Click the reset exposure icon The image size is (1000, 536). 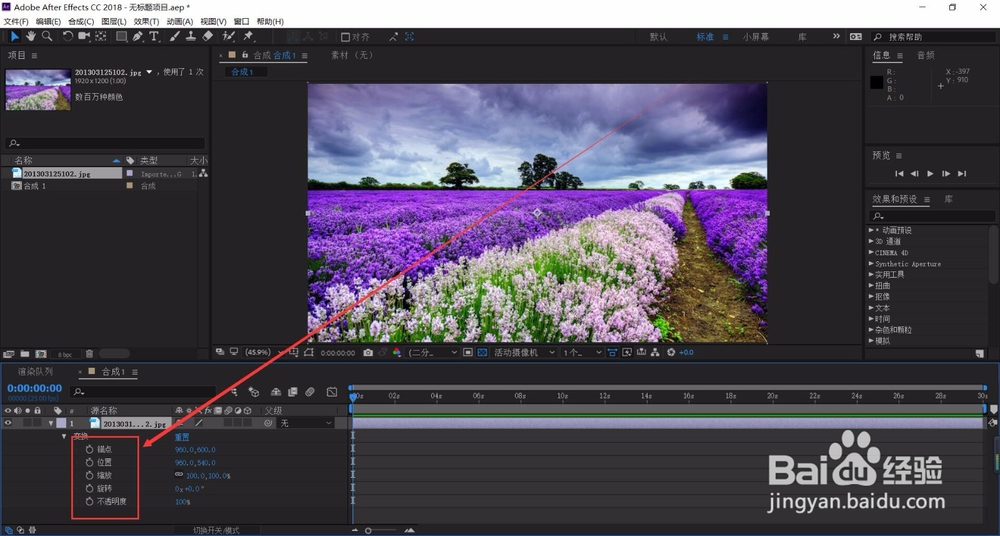coord(671,352)
